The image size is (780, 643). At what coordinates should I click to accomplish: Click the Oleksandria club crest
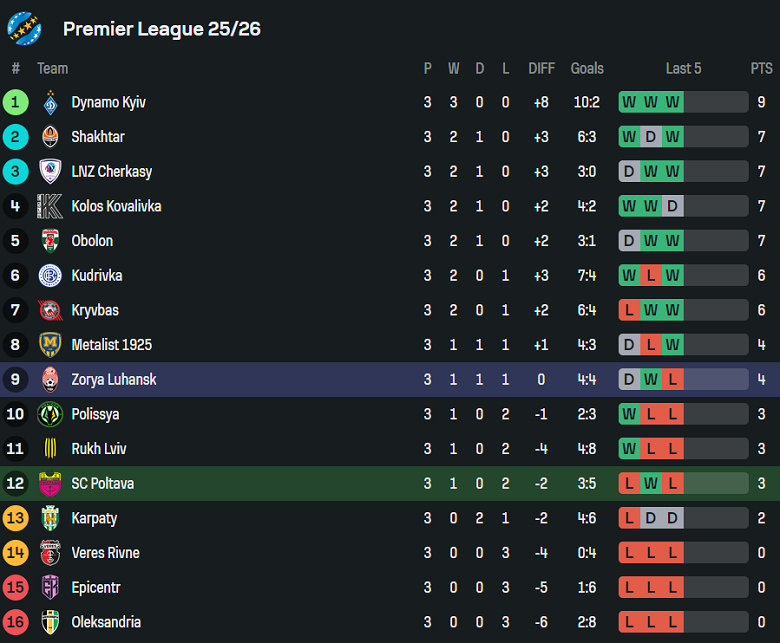pos(50,622)
